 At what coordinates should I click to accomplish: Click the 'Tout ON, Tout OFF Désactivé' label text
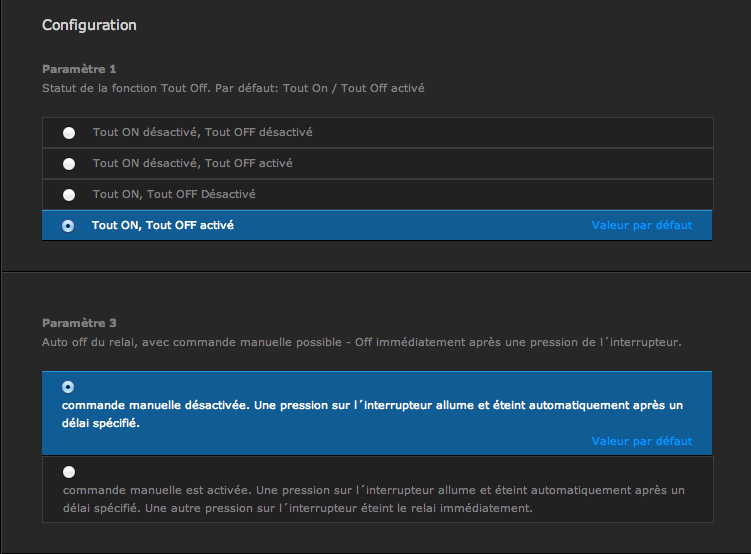(180, 194)
